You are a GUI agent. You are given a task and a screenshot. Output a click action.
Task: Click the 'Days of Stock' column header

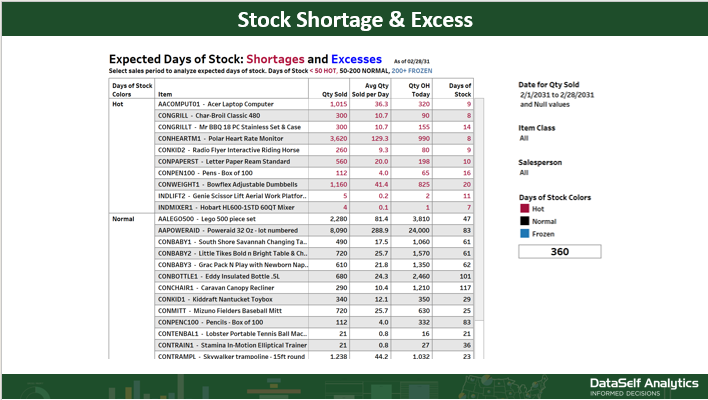[x=460, y=90]
